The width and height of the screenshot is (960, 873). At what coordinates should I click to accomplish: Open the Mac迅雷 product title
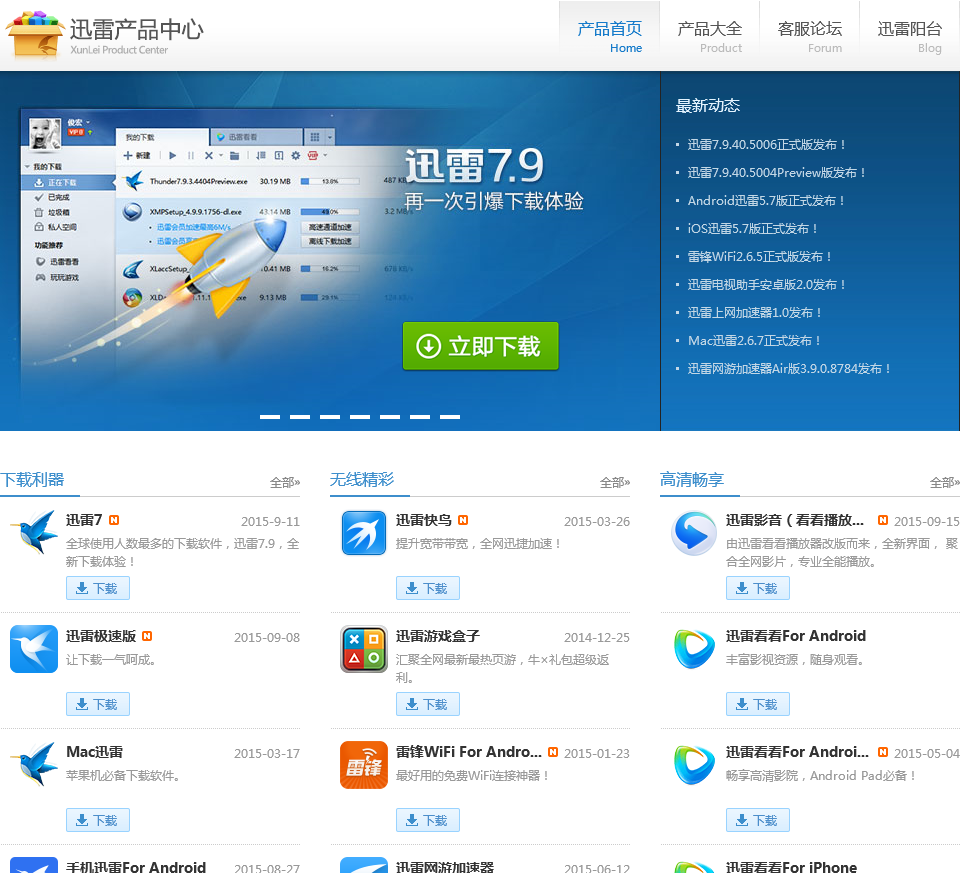click(x=94, y=752)
